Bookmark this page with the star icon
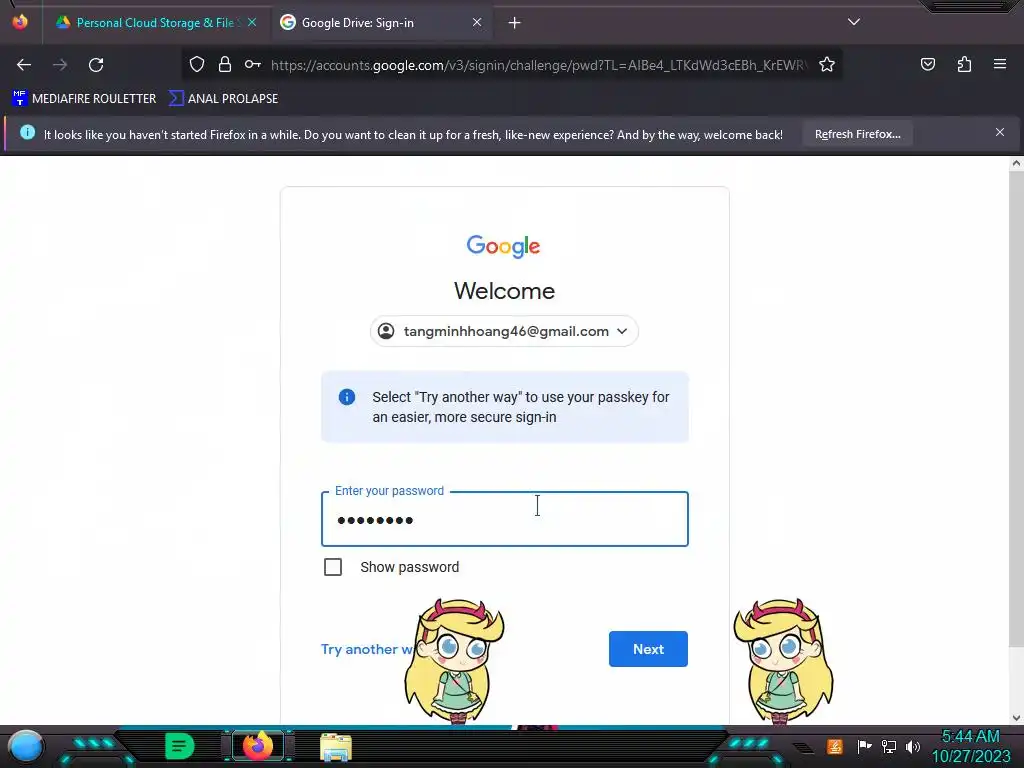1024x768 pixels. pos(827,65)
